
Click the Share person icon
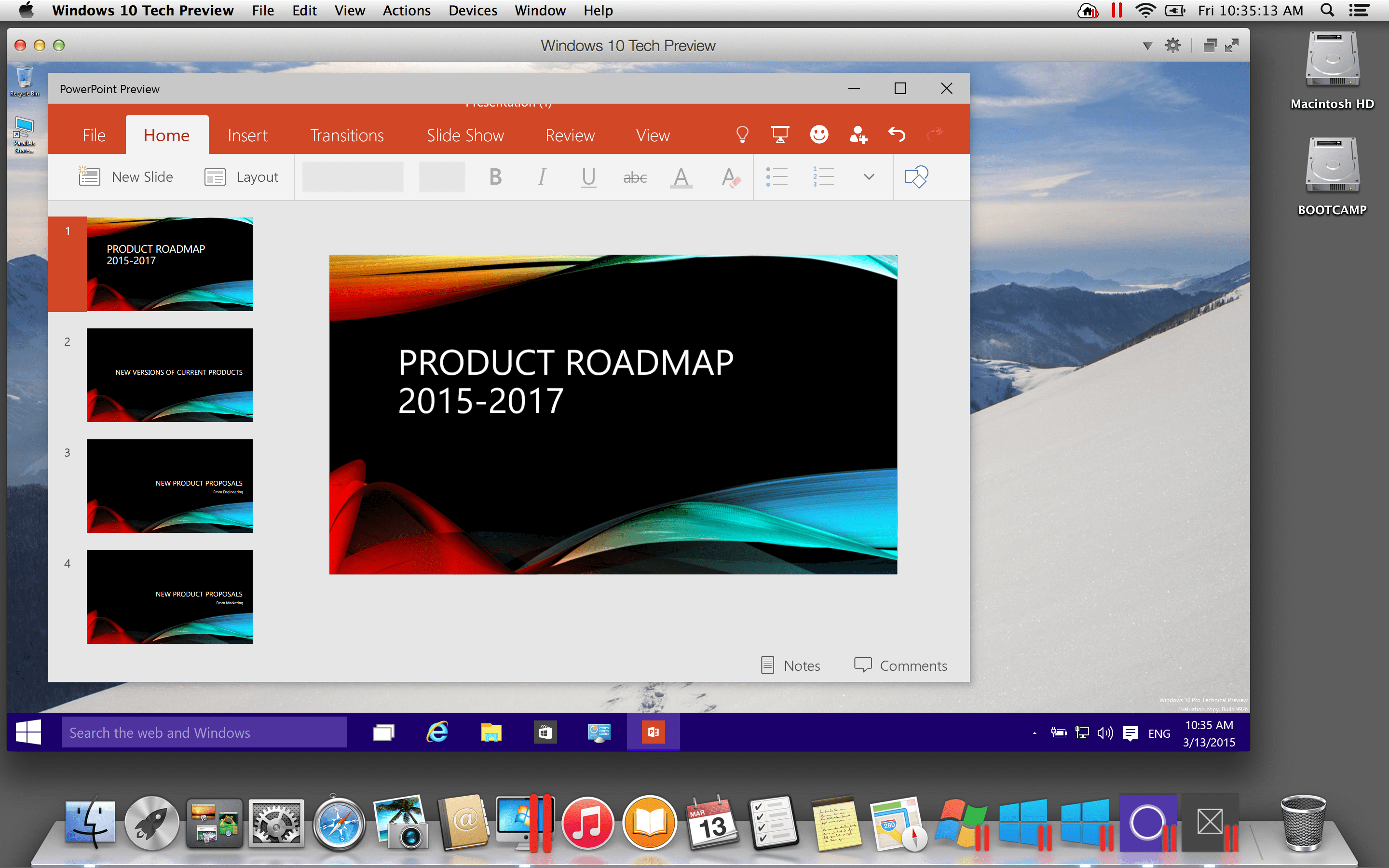858,135
